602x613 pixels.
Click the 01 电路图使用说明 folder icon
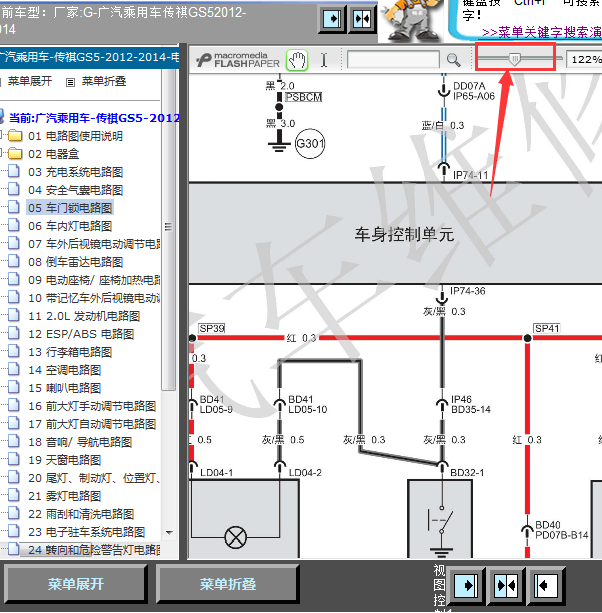[x=15, y=136]
